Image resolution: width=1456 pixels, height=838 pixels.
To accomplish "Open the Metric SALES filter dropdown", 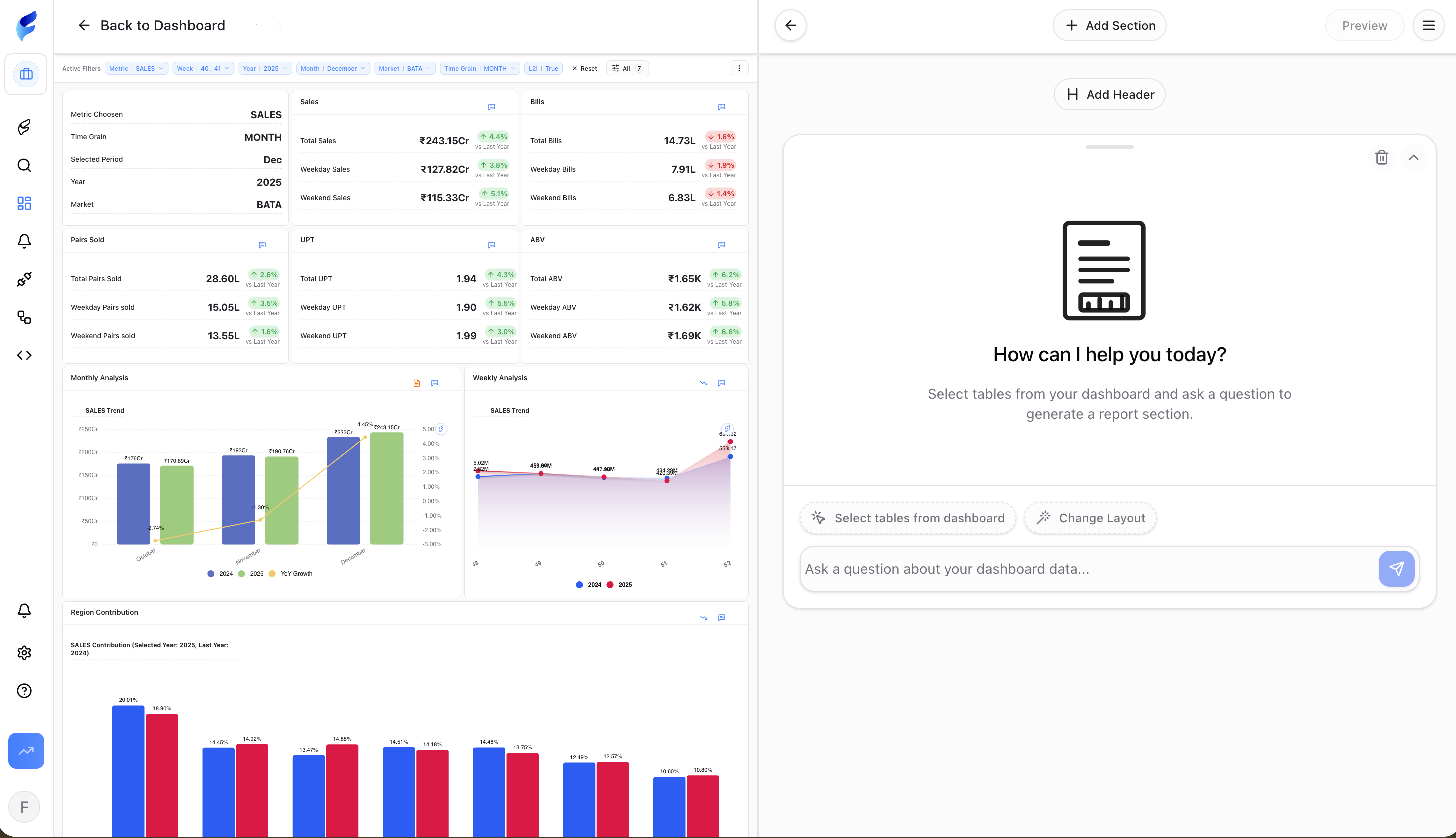I will tap(136, 69).
